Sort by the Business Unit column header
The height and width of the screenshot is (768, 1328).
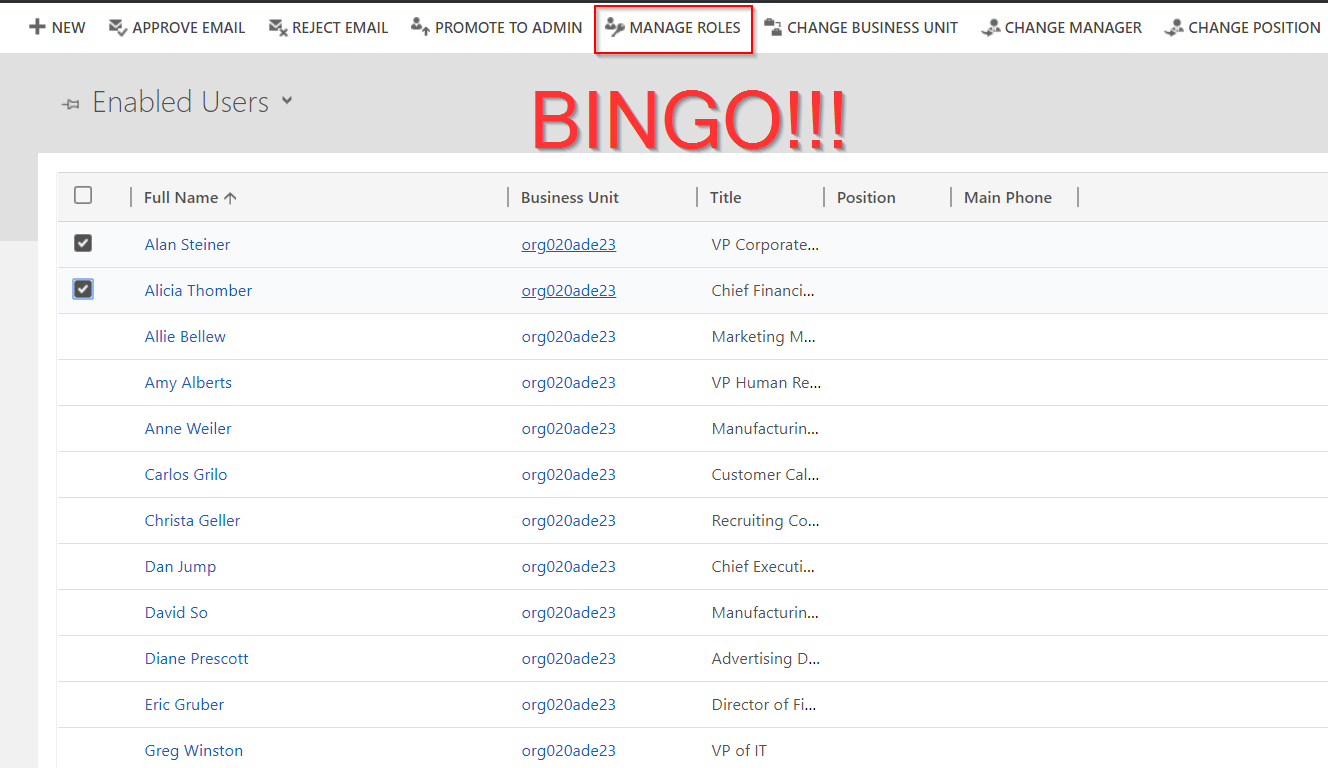569,198
